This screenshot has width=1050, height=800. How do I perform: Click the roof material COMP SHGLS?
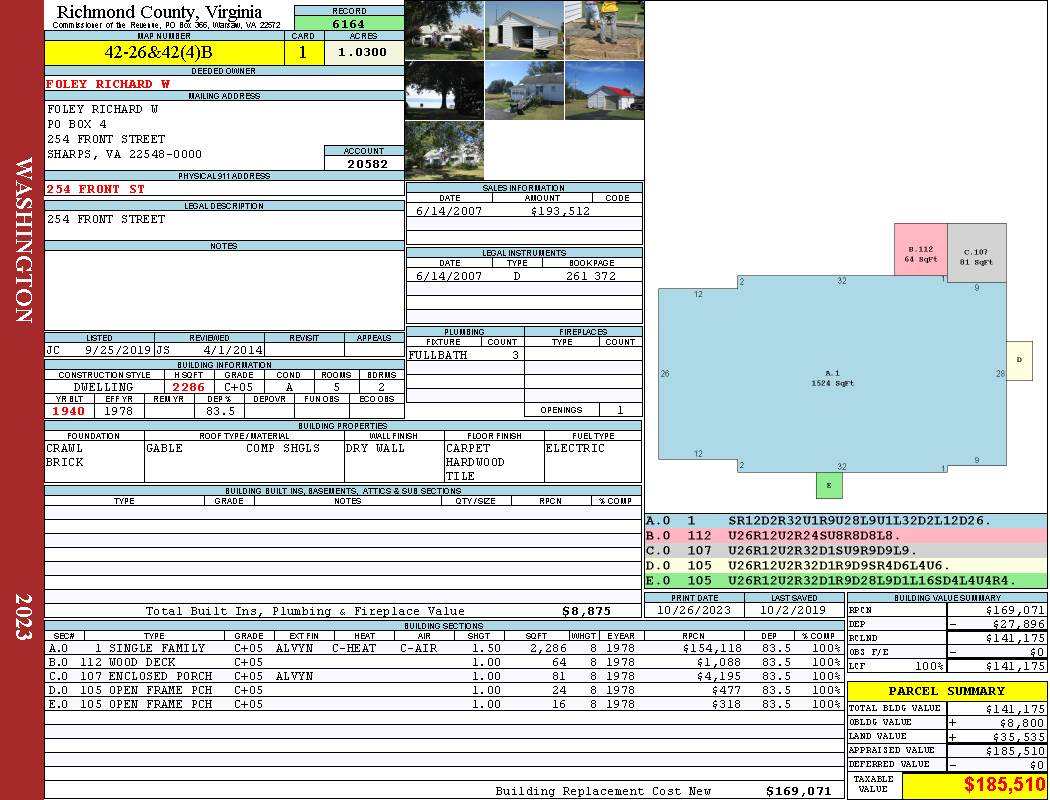pos(283,448)
